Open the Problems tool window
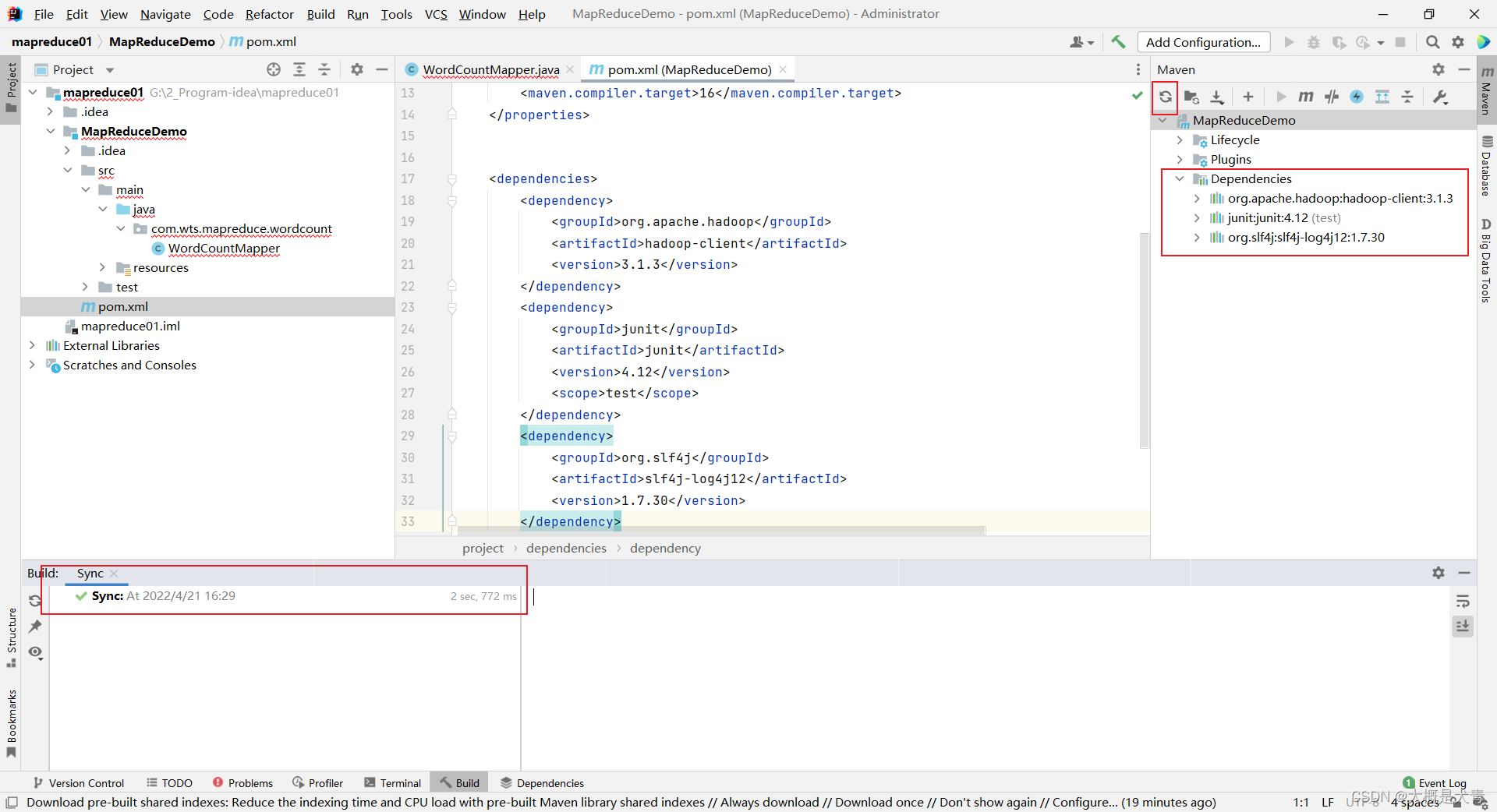Viewport: 1497px width, 812px height. (x=242, y=783)
